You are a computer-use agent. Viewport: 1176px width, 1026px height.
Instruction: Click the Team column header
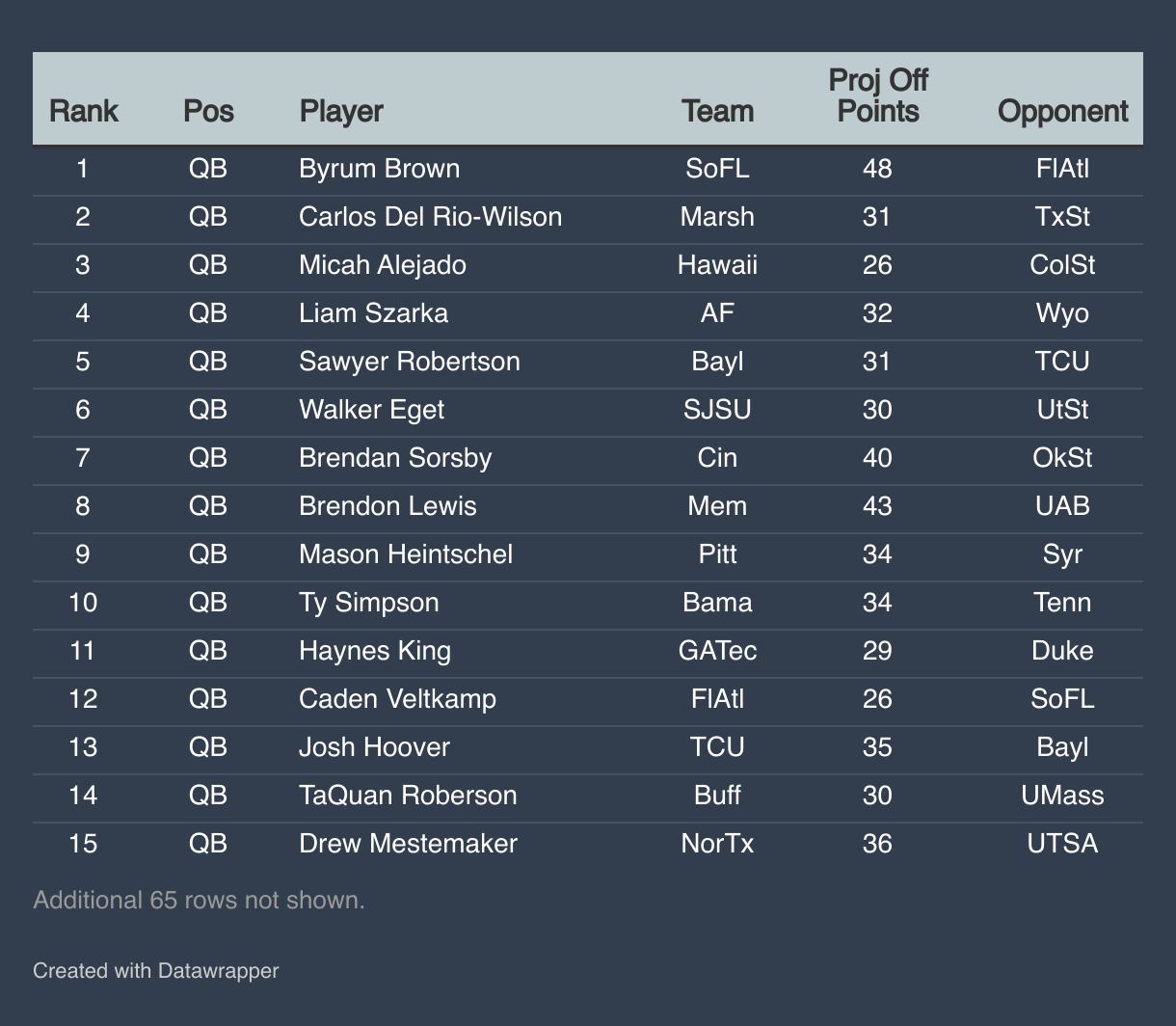[717, 111]
